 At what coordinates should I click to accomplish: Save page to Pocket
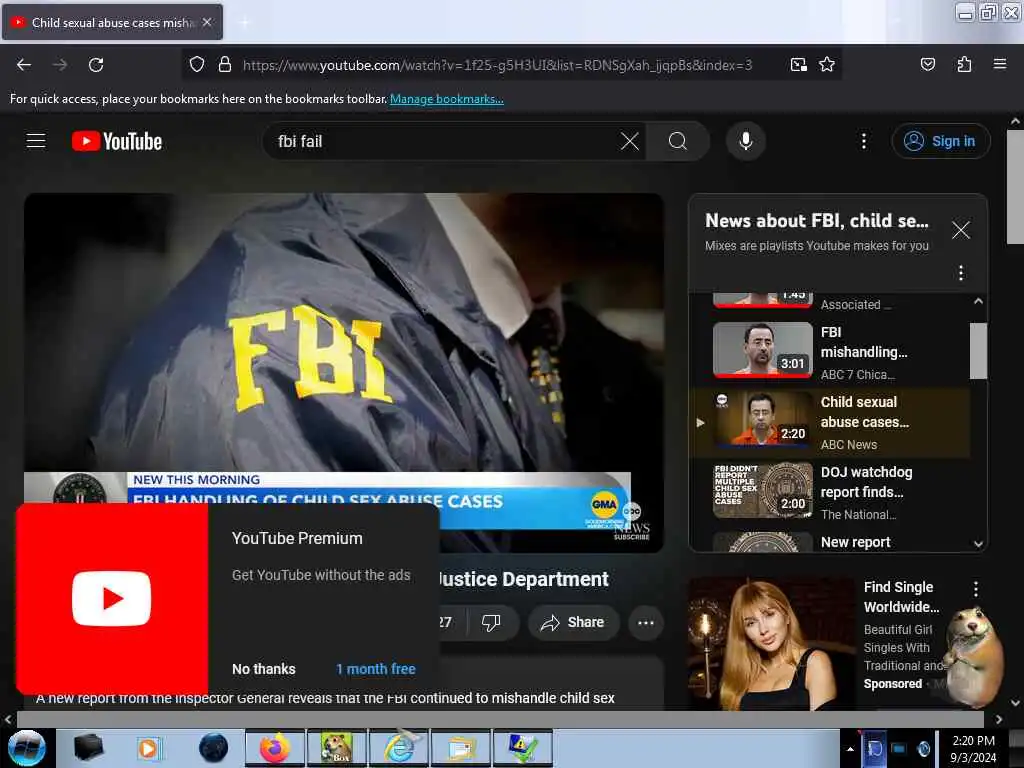tap(927, 64)
